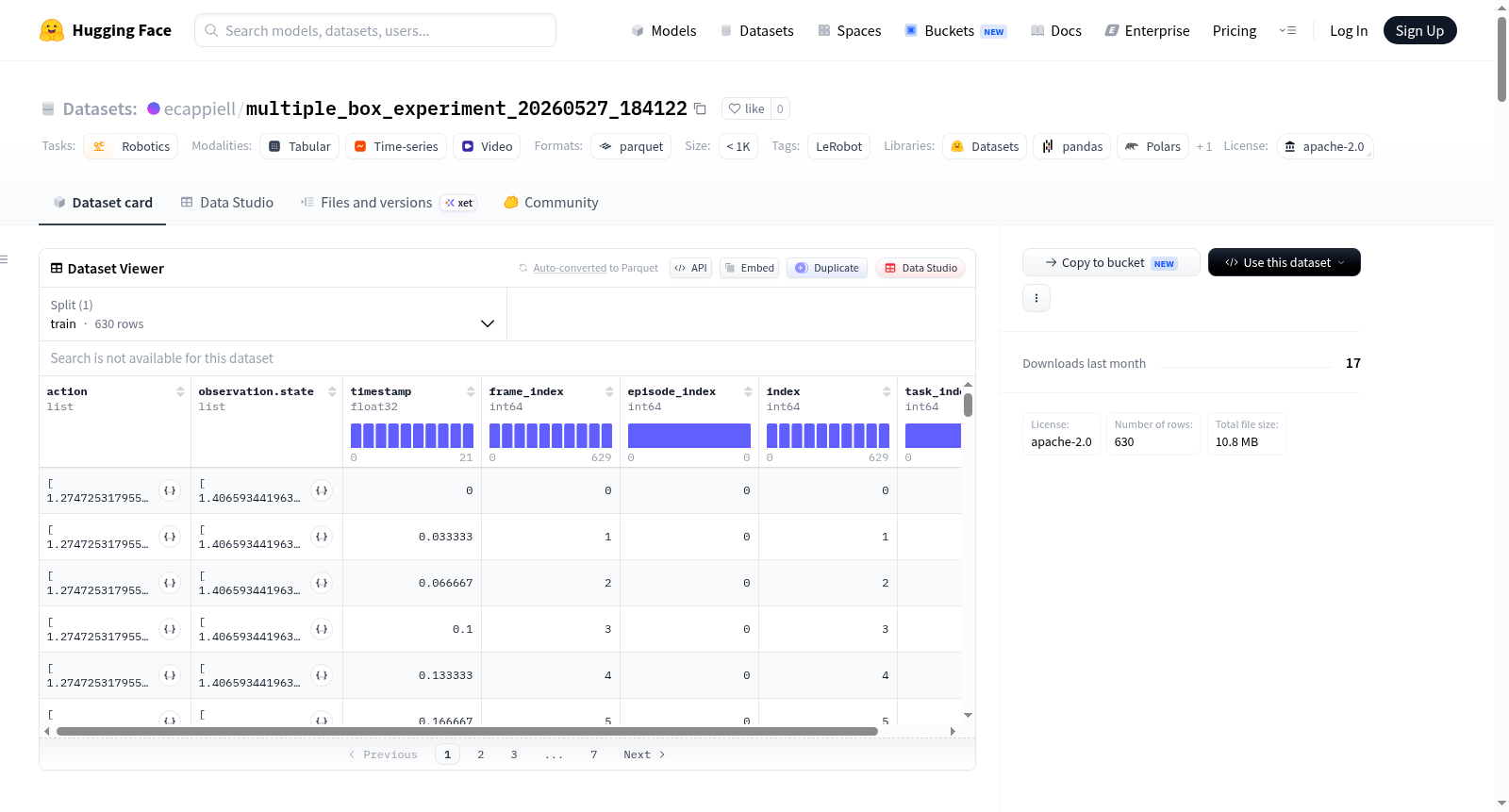Viewport: 1509px width, 812px height.
Task: Toggle the left sidebar menu icon
Action: tap(4, 259)
